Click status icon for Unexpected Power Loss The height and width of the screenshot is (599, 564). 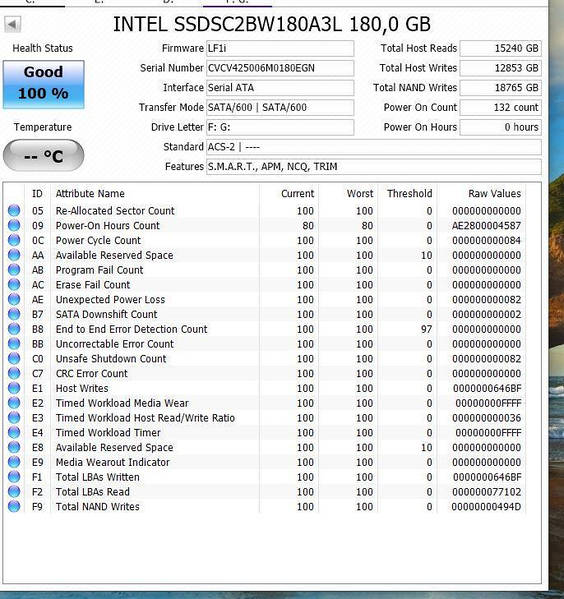14,299
